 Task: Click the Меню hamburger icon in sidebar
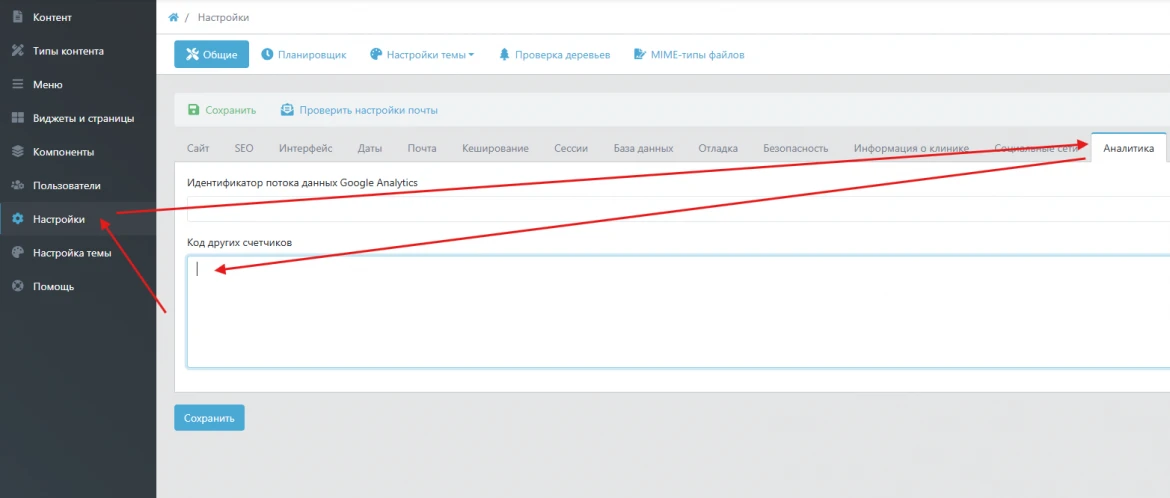tap(17, 85)
